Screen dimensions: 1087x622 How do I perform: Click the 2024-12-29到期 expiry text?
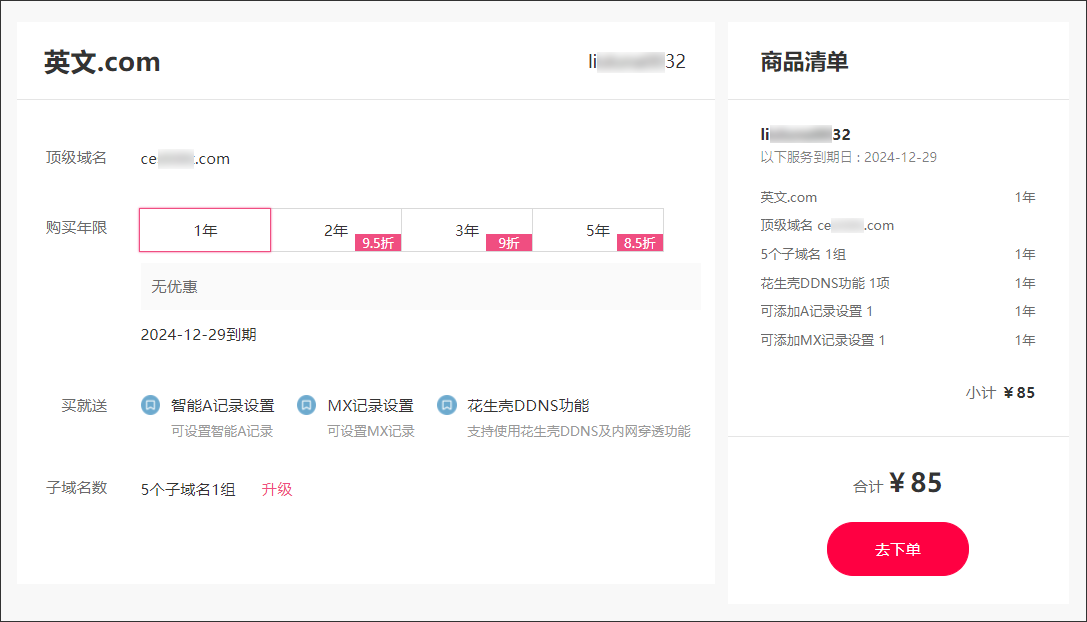199,335
